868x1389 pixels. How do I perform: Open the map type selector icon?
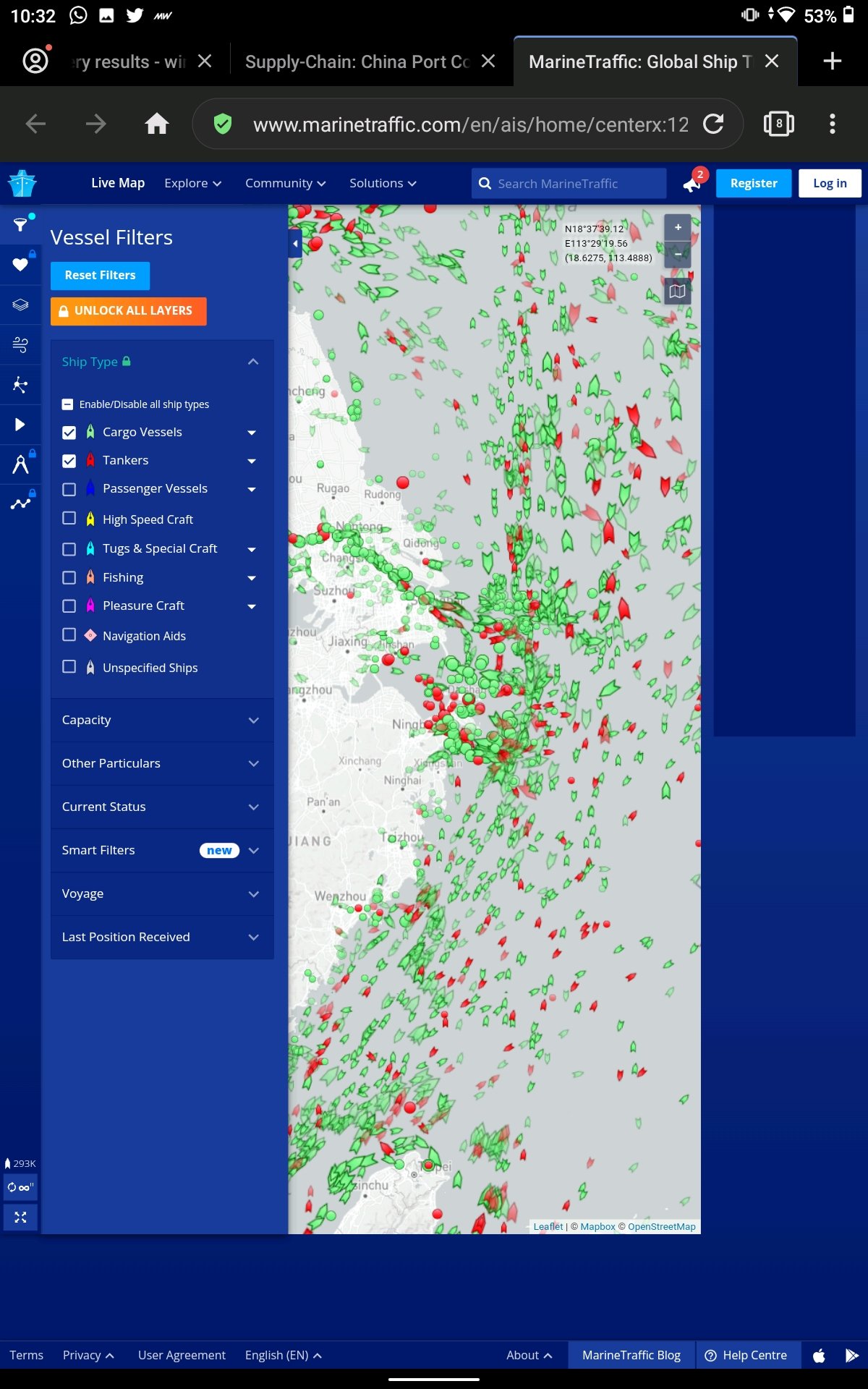pyautogui.click(x=678, y=292)
